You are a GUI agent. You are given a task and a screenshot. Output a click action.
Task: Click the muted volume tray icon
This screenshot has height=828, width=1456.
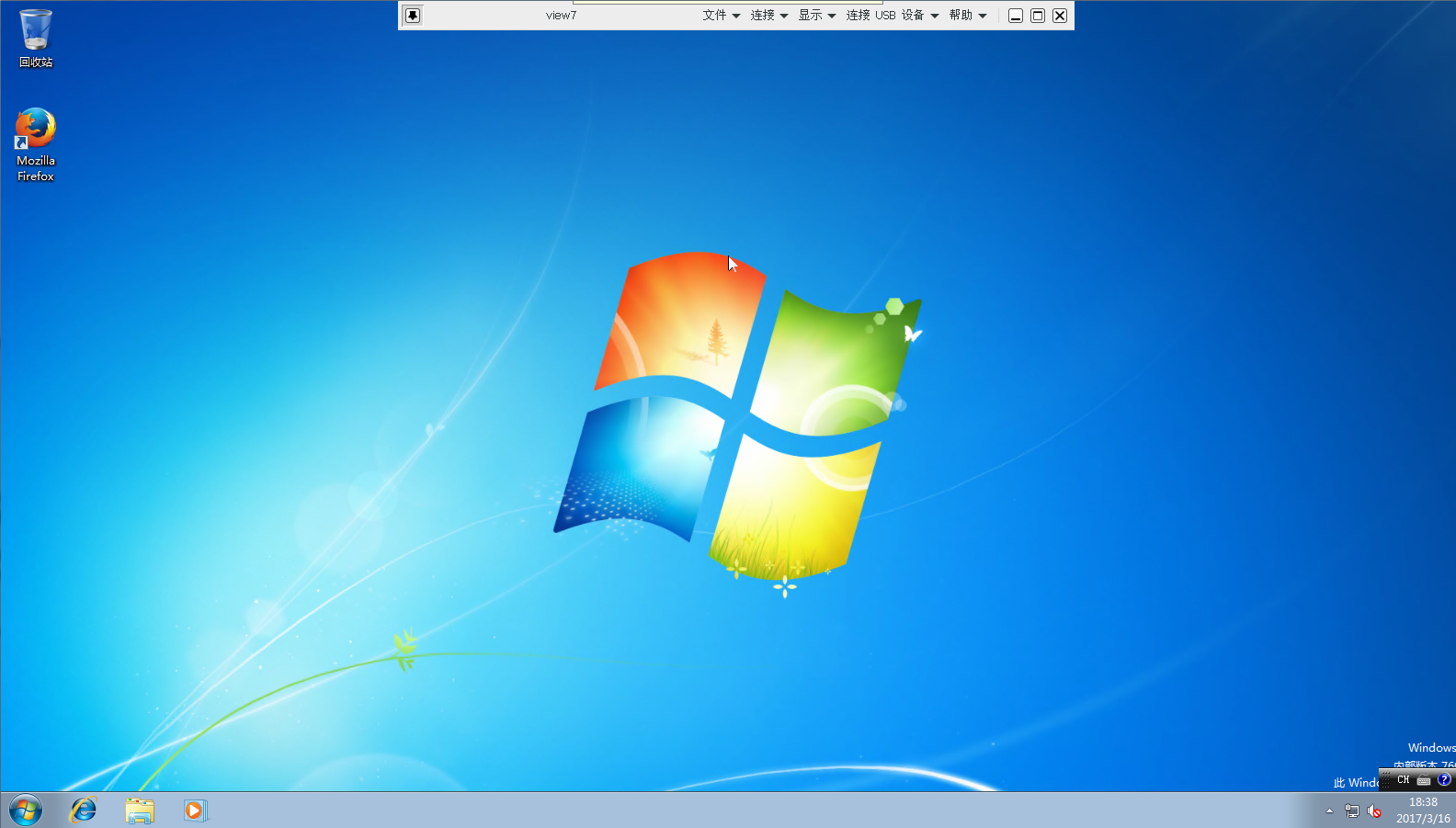1374,811
